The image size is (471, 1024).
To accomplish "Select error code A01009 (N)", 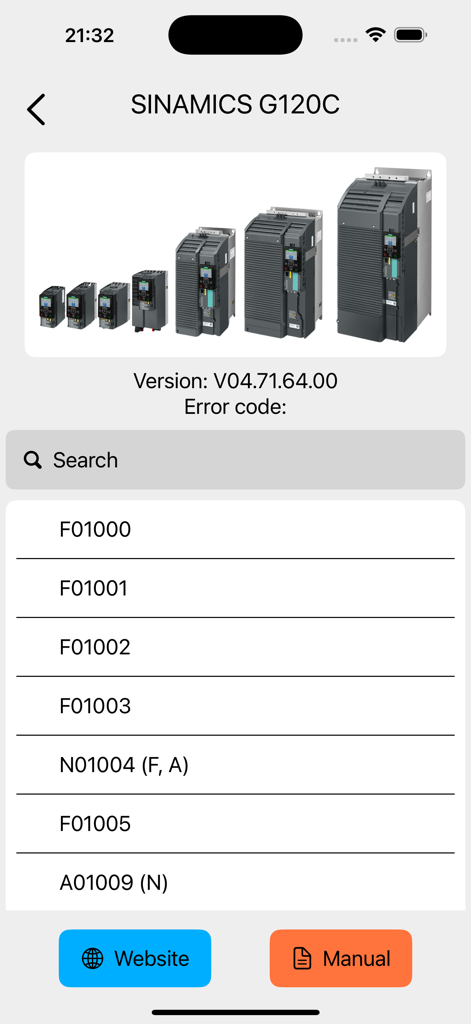I will coord(235,882).
